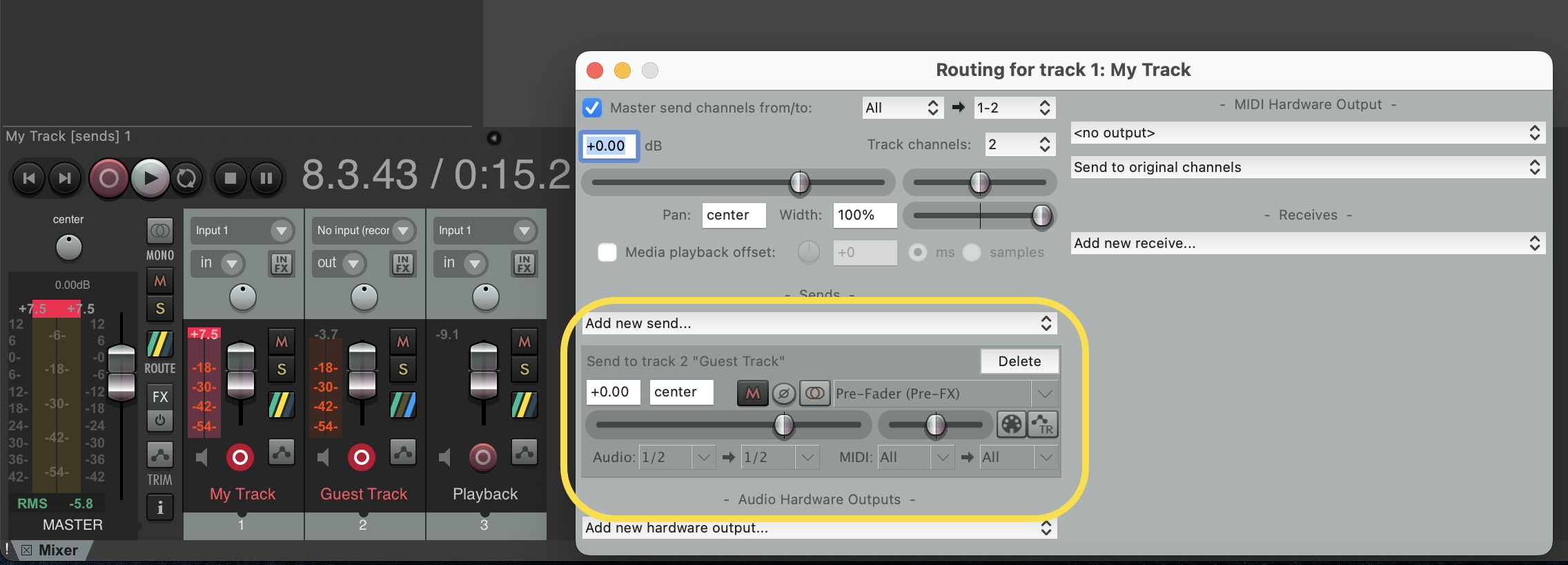Arm record on My Track
Viewport: 1568px width, 565px height.
240,457
